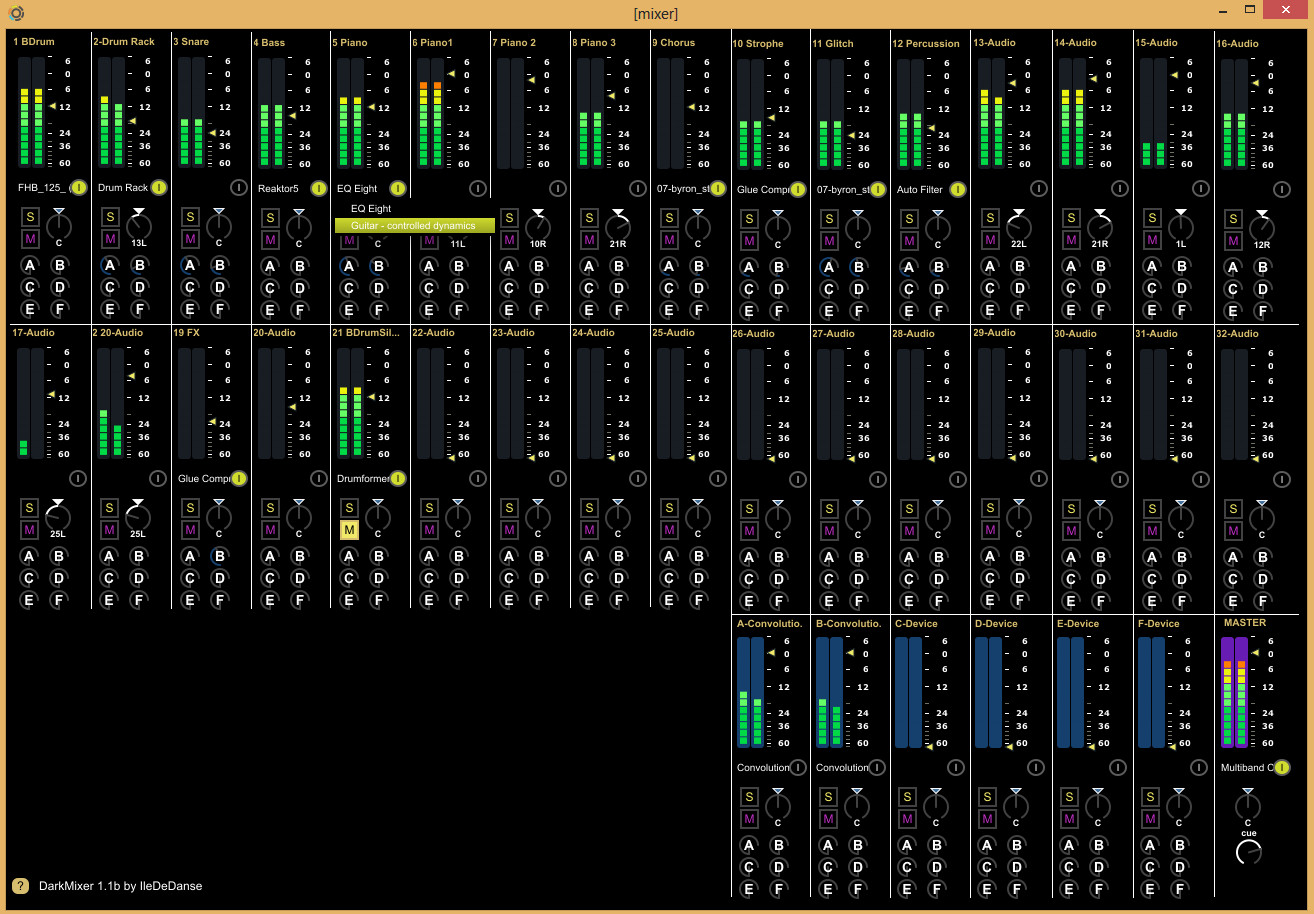Click the MASTER pan knob

[x=1248, y=806]
